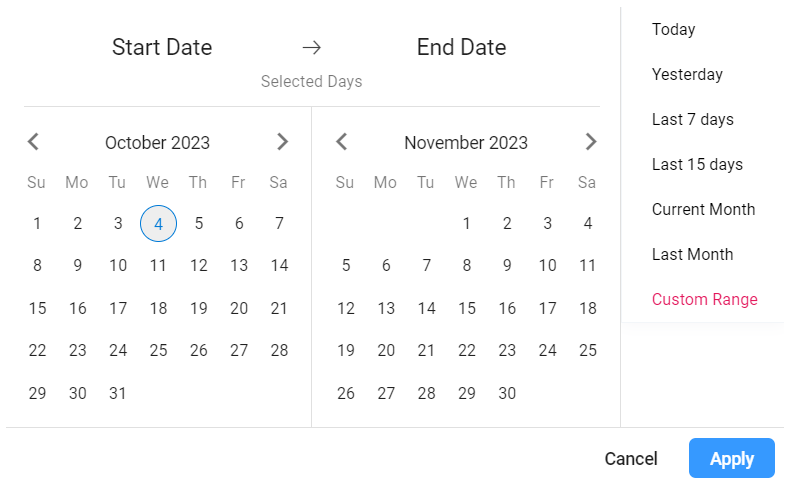
Task: Go to next month on October calendar
Action: pyautogui.click(x=282, y=142)
